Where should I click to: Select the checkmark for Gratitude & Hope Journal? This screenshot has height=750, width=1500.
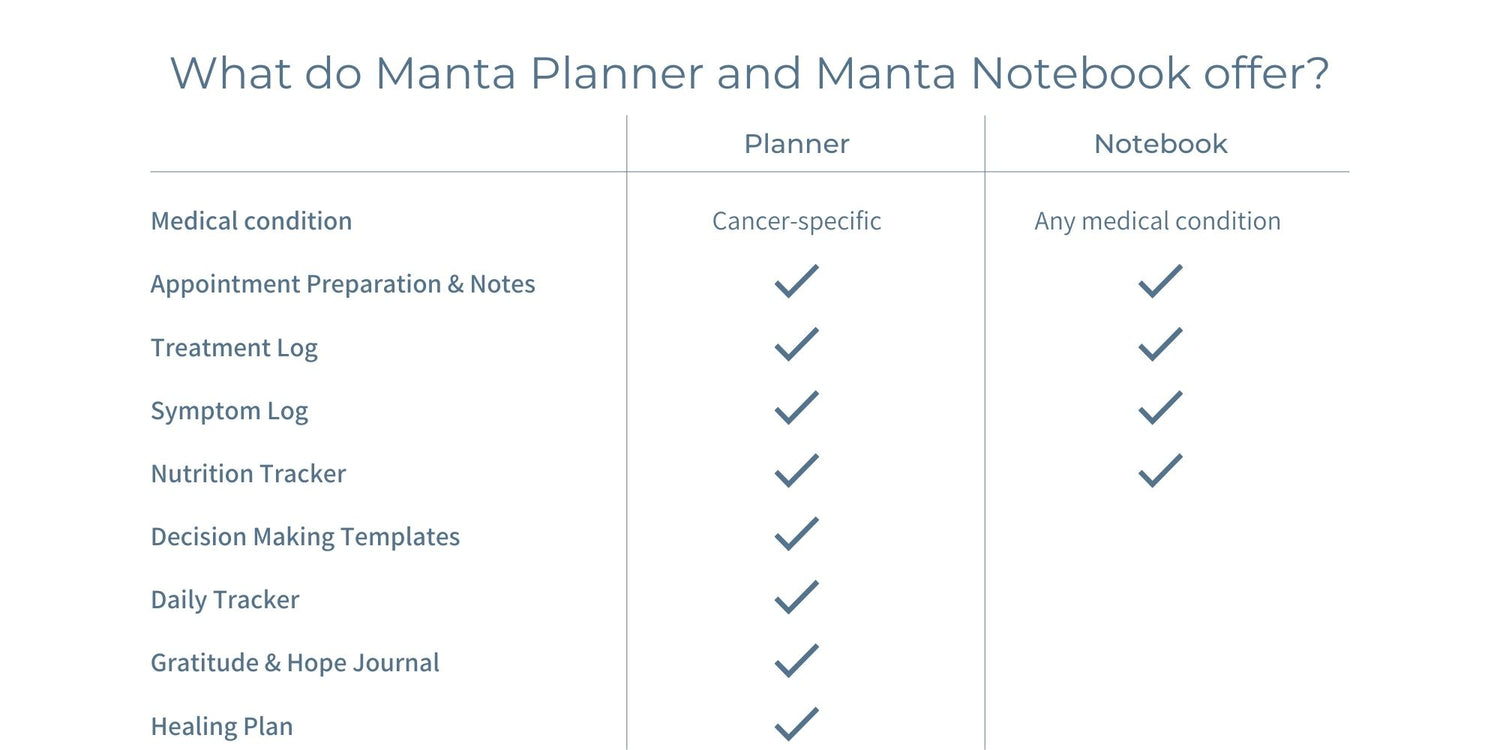coord(796,660)
